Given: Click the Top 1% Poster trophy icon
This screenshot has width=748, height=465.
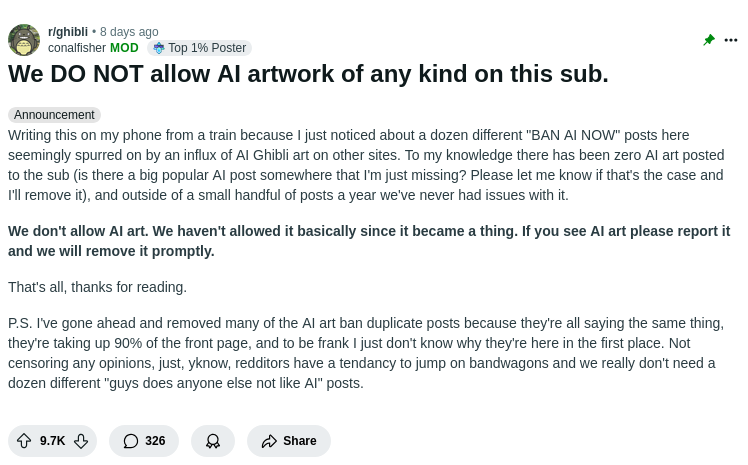Looking at the screenshot, I should [158, 48].
